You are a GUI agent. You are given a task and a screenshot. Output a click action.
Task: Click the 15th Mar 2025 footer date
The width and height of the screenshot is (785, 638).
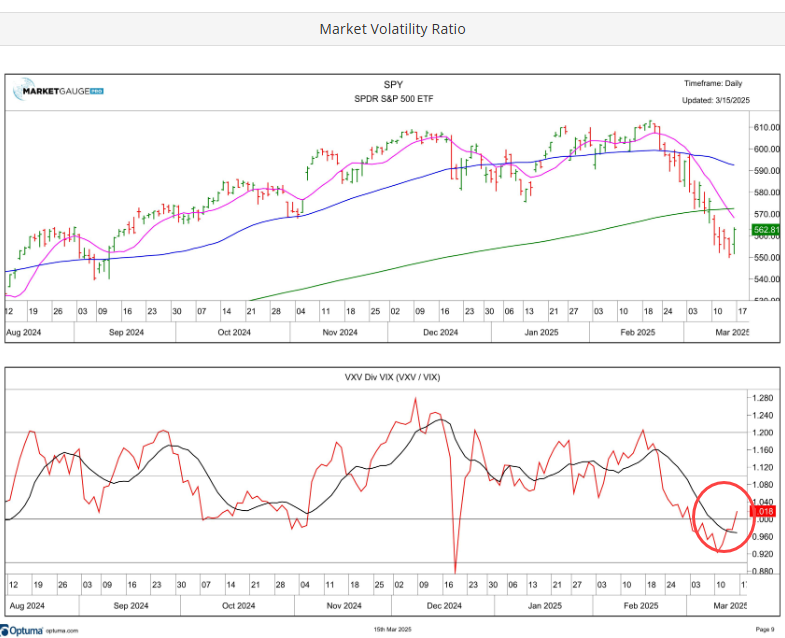(x=392, y=629)
